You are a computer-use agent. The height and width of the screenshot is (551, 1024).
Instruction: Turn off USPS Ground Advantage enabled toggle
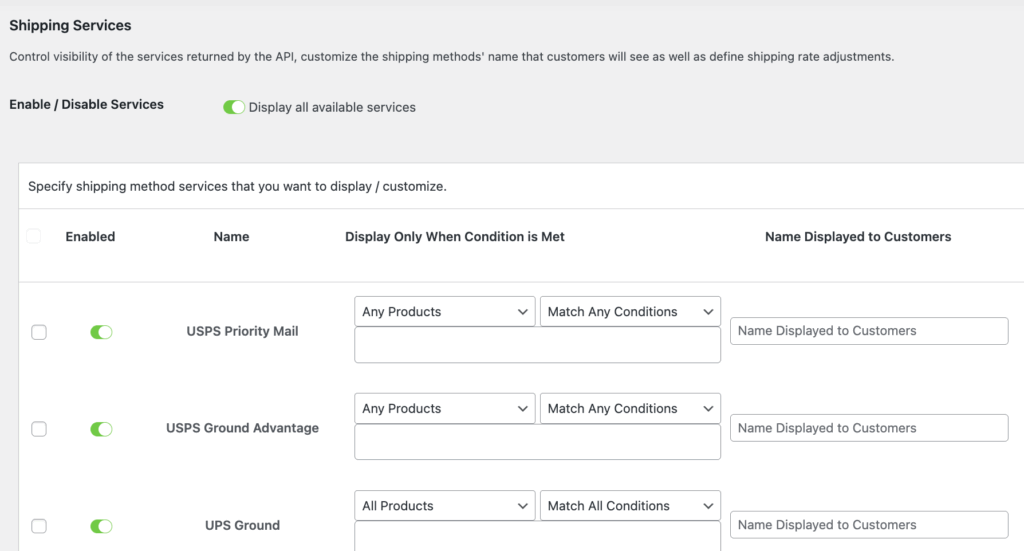101,429
